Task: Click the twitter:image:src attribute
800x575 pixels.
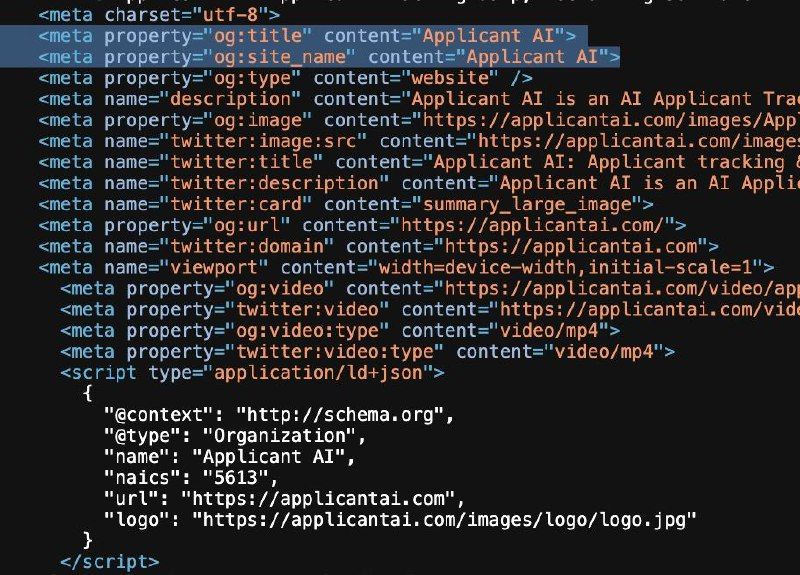Action: click(x=262, y=141)
